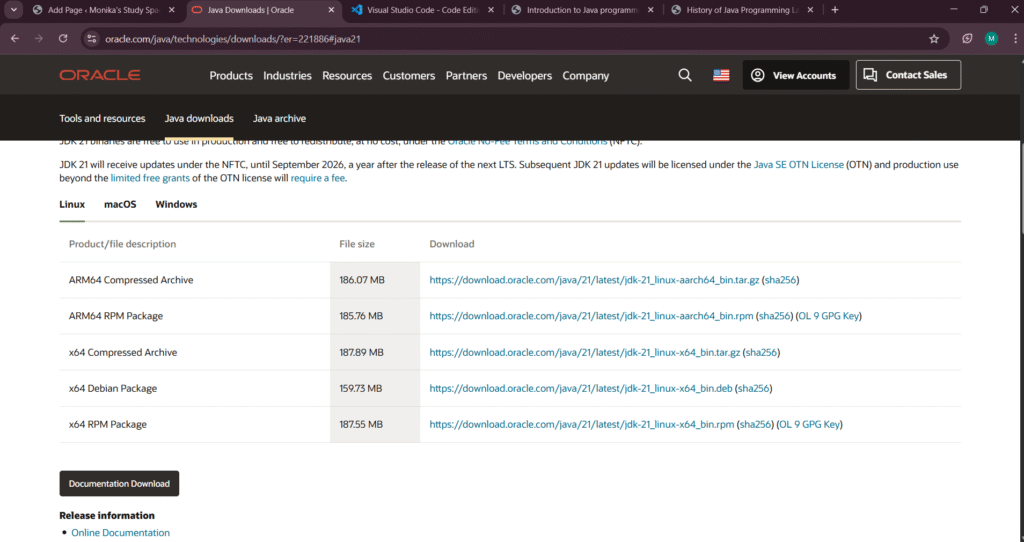Download jdk-21_linux-x64_bin.rpm

click(582, 424)
